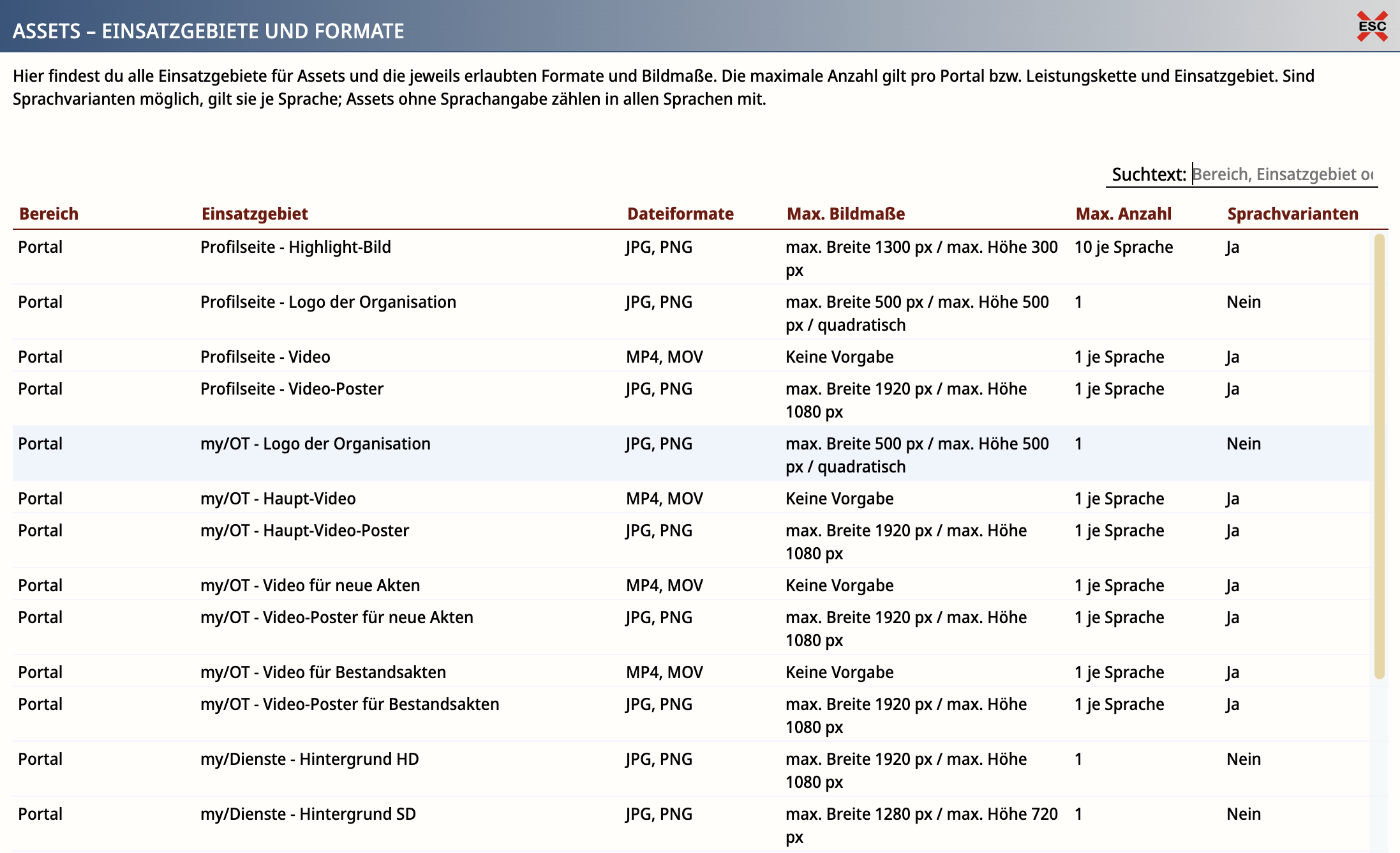Viewport: 1400px width, 853px height.
Task: Sort by Einsatzgebiet column header
Action: 255,214
